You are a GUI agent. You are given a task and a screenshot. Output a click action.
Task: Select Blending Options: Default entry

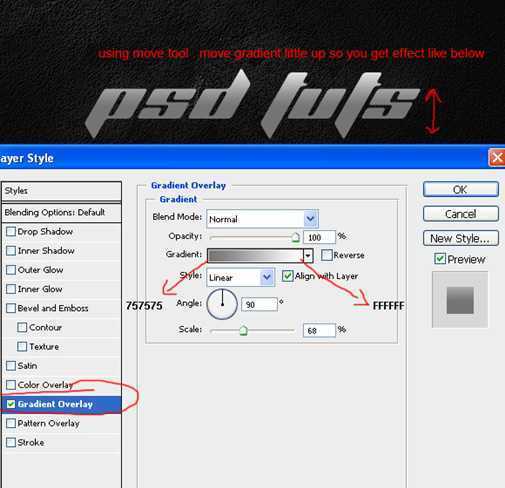(61, 212)
